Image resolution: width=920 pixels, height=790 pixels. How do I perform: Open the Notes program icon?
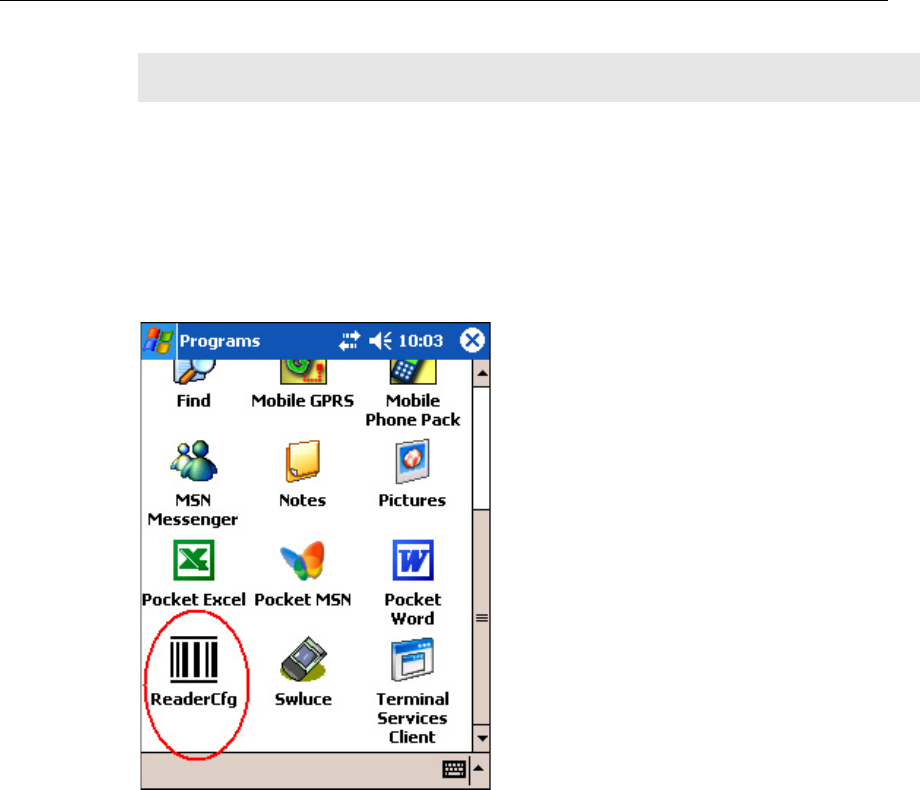pos(303,461)
